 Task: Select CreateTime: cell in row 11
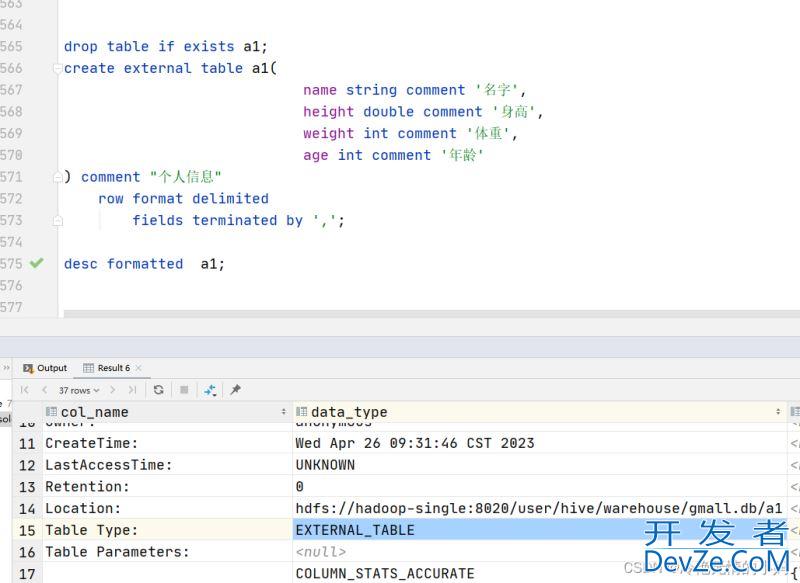(x=167, y=443)
